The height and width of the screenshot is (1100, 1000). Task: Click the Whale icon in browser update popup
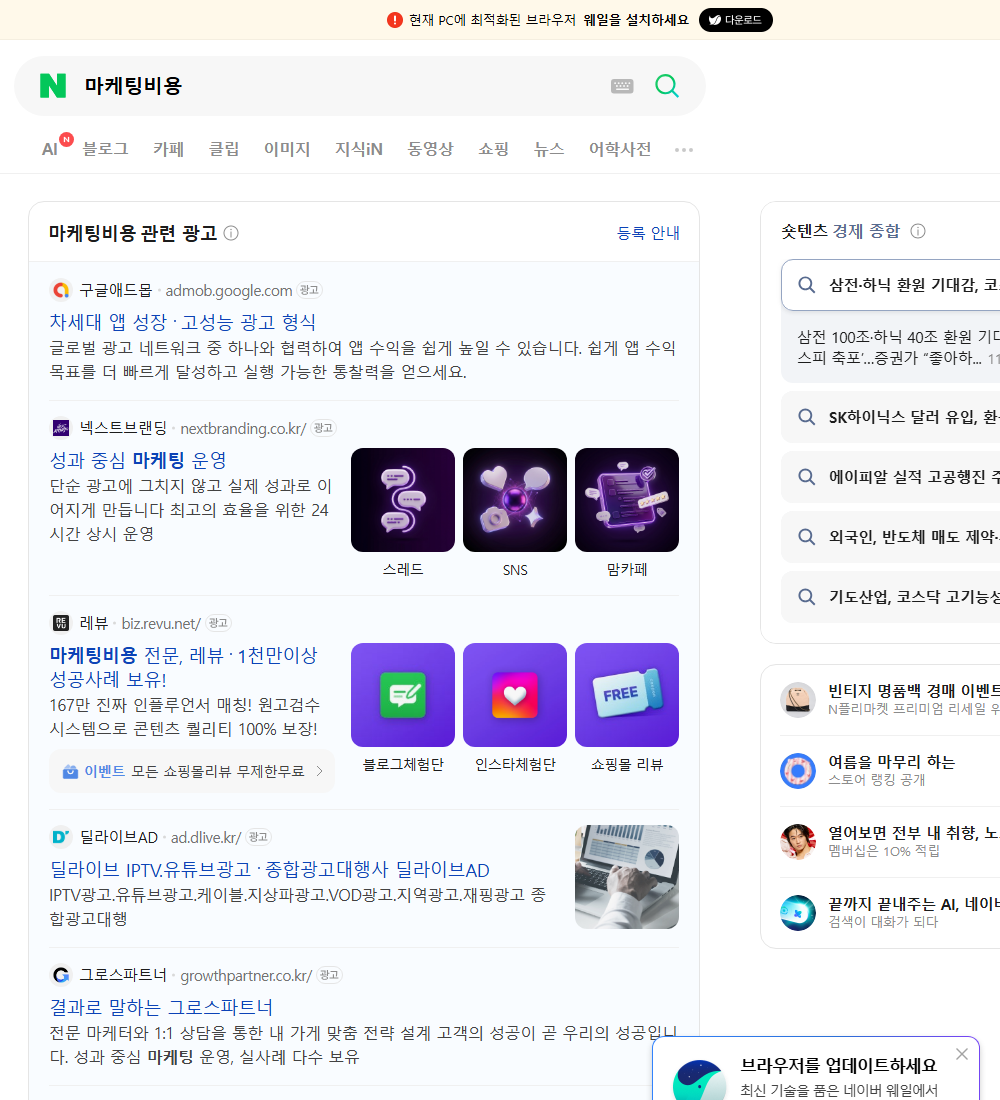click(x=700, y=1081)
